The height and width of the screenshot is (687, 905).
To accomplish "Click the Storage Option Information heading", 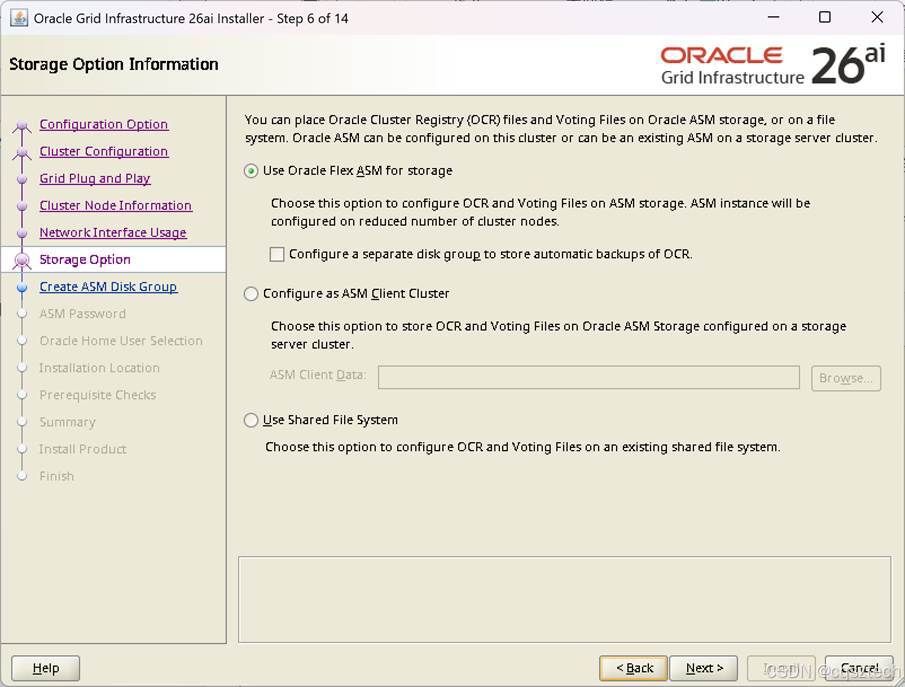I will [x=114, y=64].
